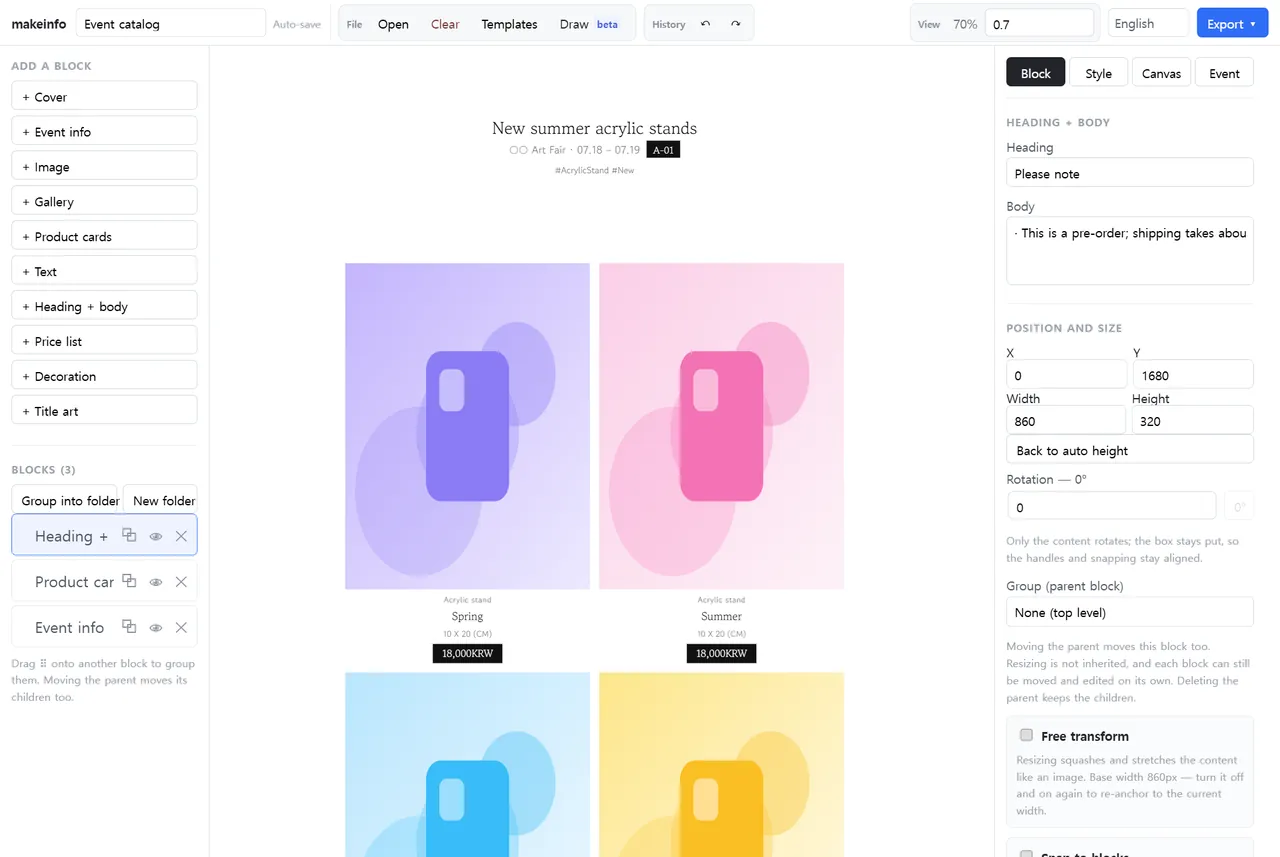This screenshot has height=857, width=1280.
Task: Duplicate the Product cards block
Action: coord(129,582)
